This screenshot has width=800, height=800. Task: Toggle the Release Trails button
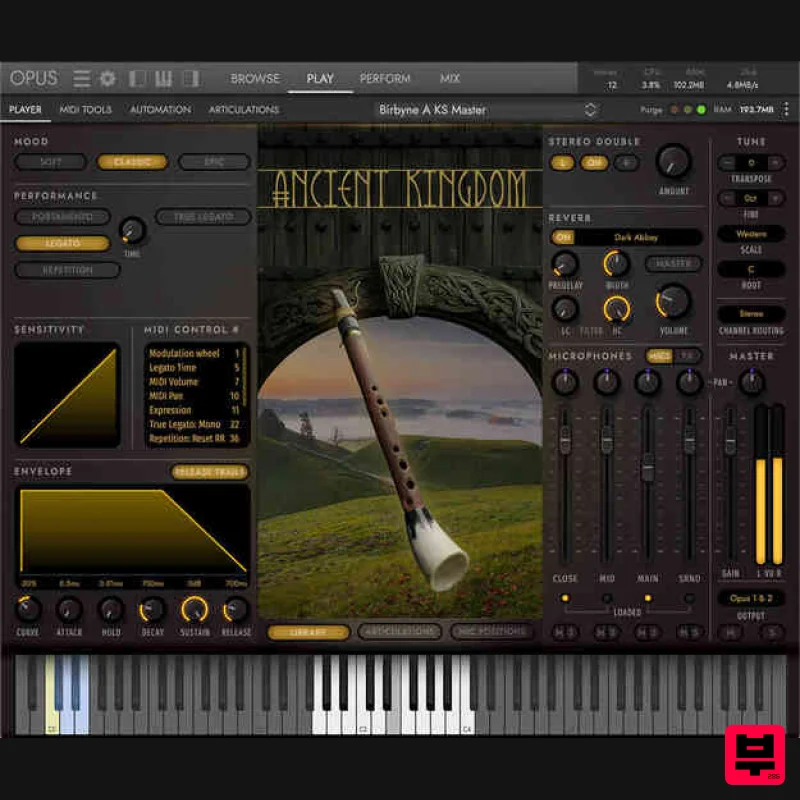coord(210,472)
